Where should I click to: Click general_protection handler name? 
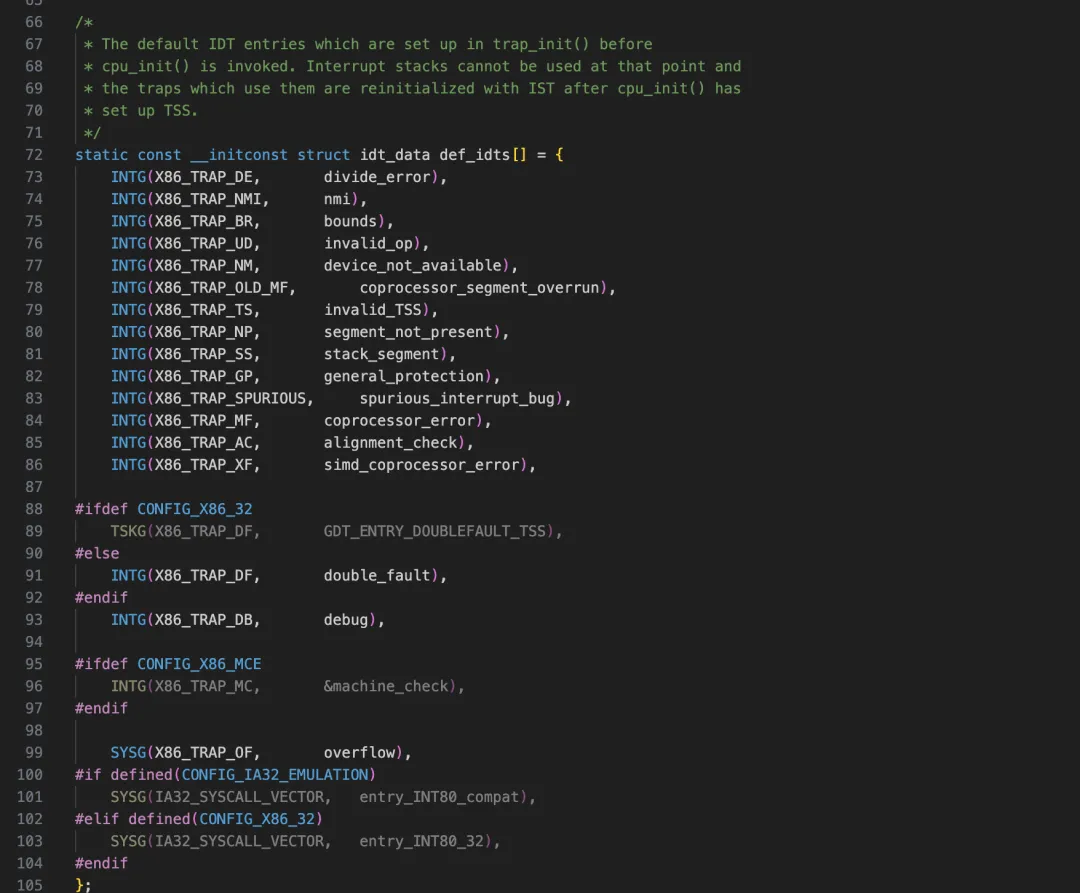pyautogui.click(x=404, y=376)
